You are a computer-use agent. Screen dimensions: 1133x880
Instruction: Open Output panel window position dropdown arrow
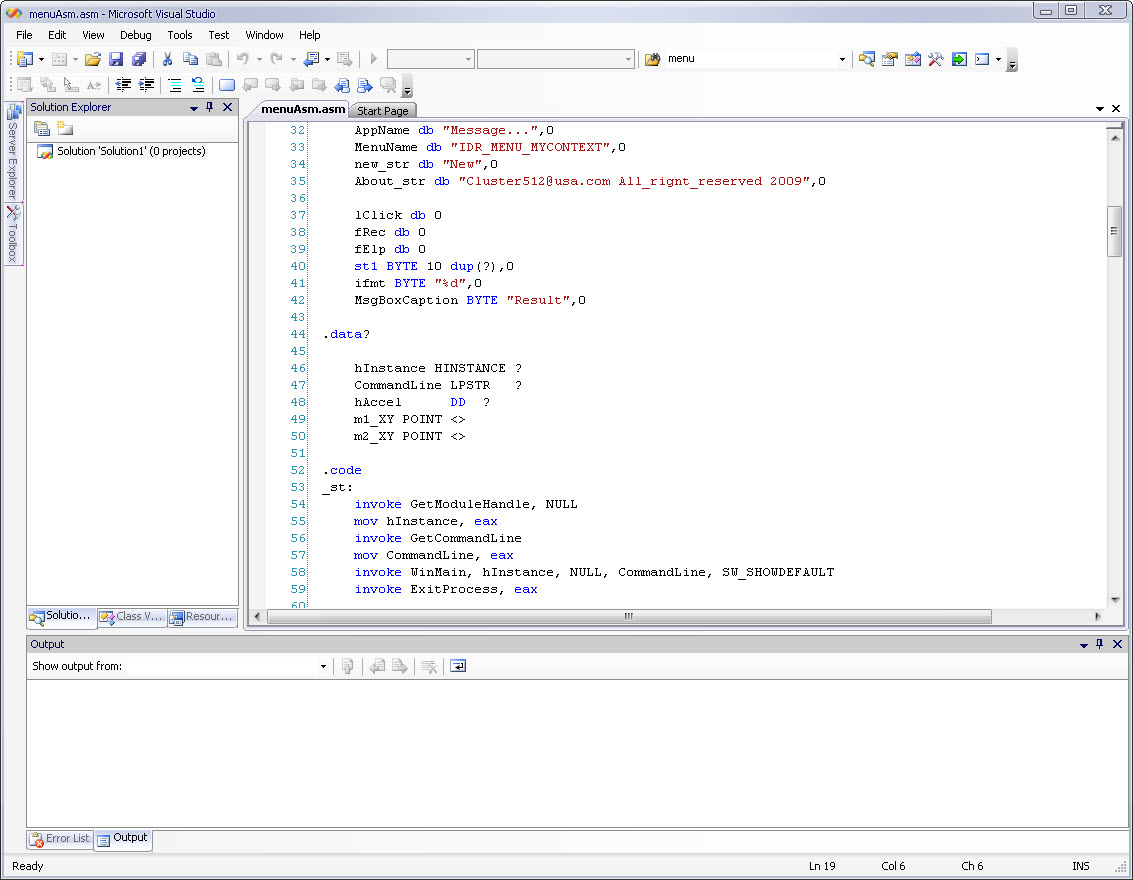pyautogui.click(x=1084, y=644)
